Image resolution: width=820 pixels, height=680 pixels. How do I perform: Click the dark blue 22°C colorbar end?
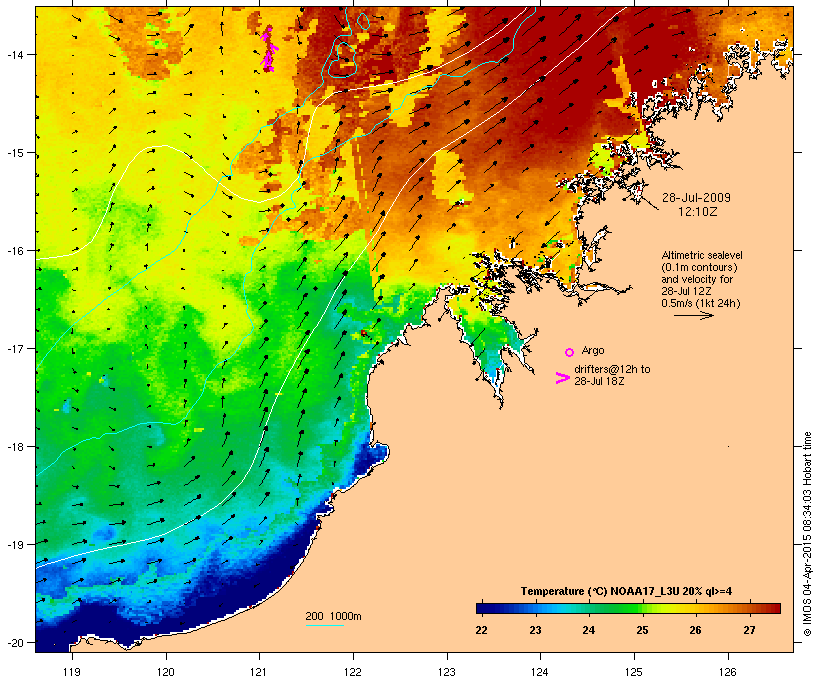coord(484,608)
